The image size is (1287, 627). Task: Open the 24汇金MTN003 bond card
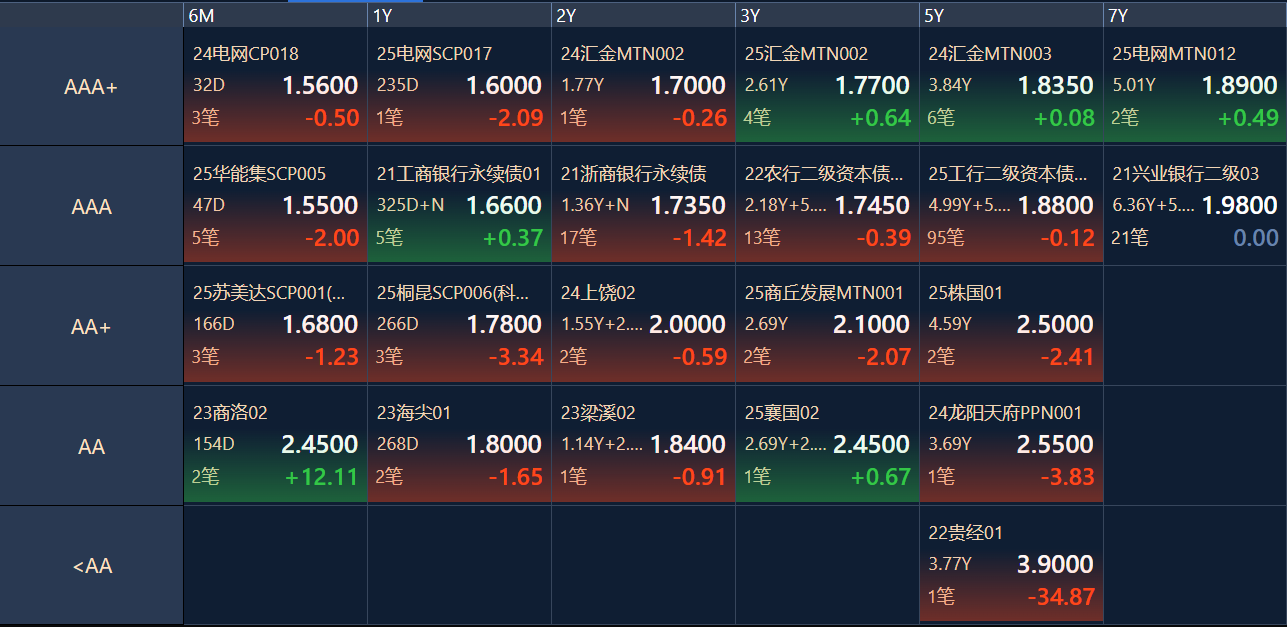coord(1011,85)
